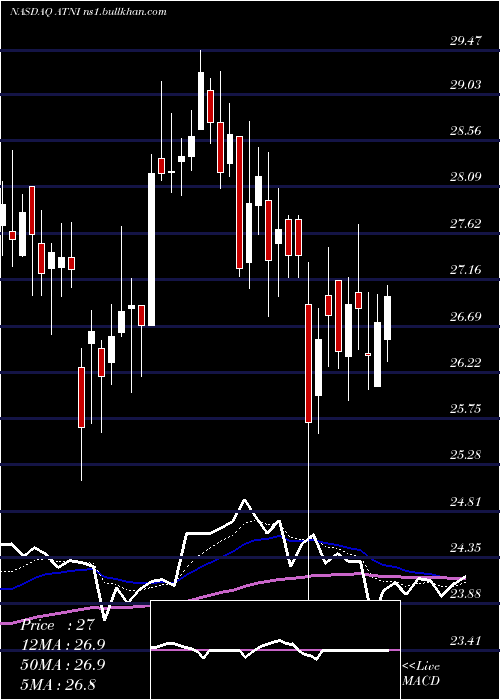Click the 27.16 price axis label
This screenshot has height=700, width=500.
point(466,270)
